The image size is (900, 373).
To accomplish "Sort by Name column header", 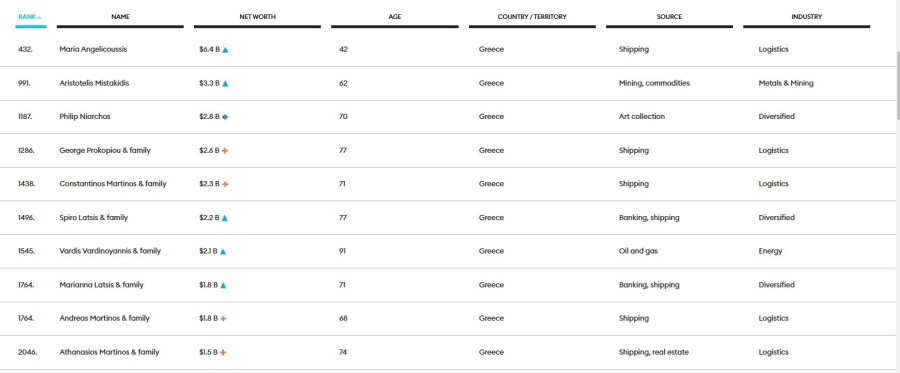I will click(x=120, y=17).
